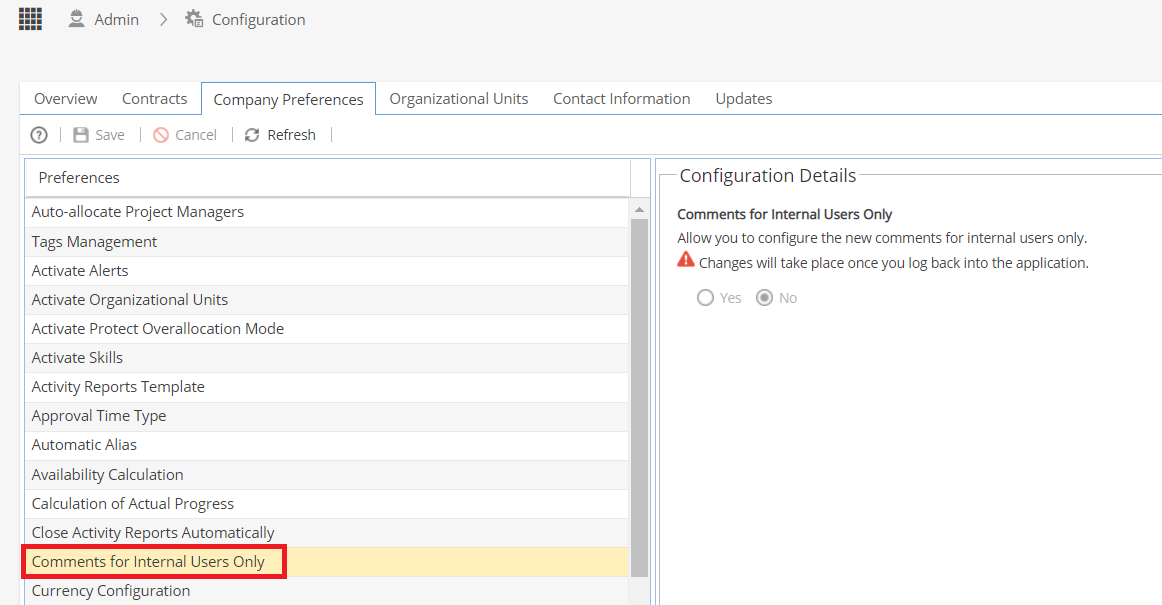Click the Refresh arrows icon
1162x605 pixels.
coord(252,135)
